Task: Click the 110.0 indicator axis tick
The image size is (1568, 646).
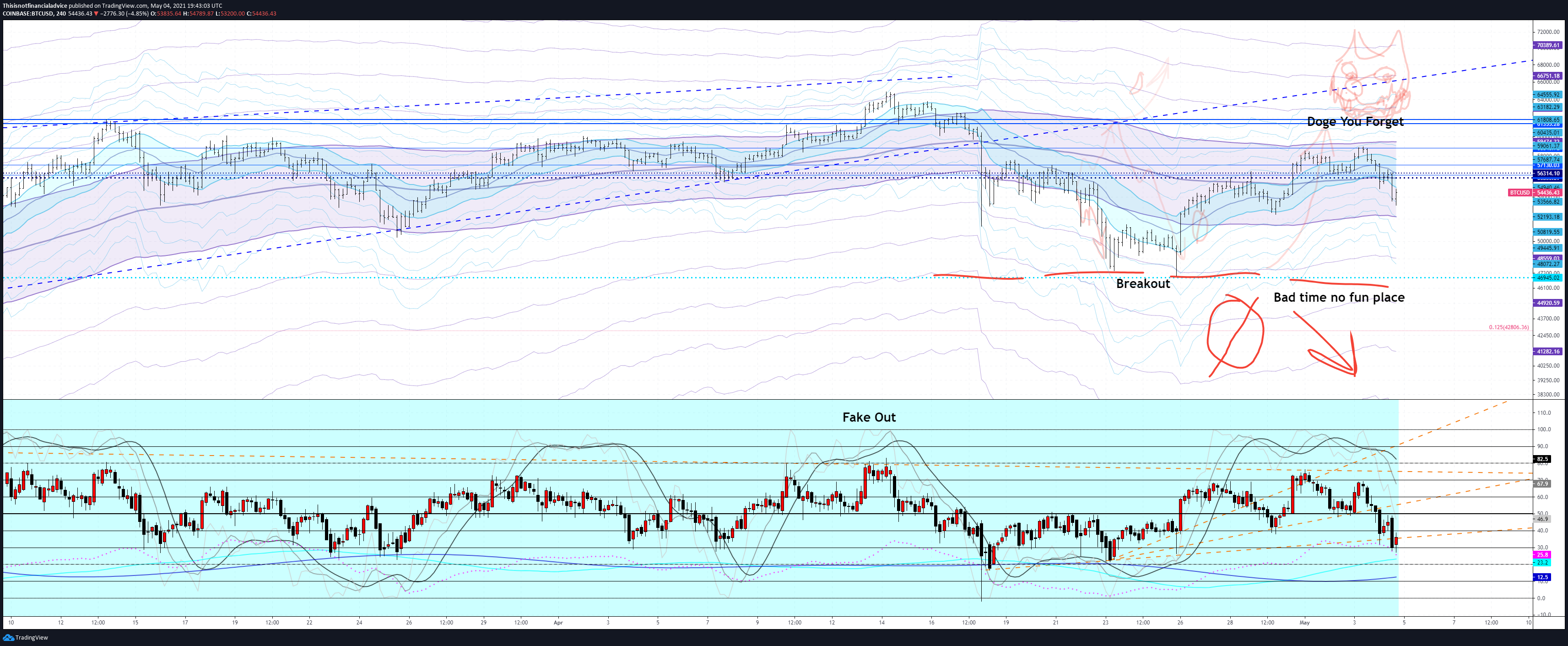Action: tap(1544, 413)
